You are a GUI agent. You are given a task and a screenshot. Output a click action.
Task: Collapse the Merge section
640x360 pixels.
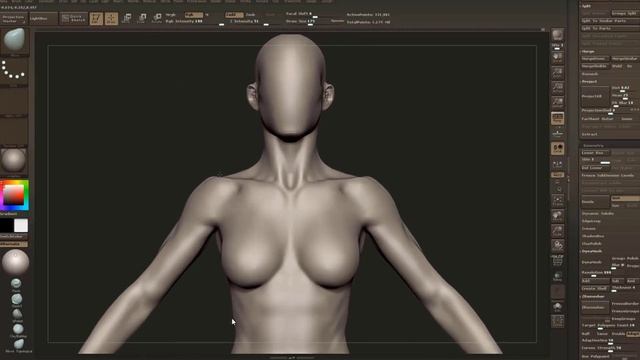(x=588, y=52)
